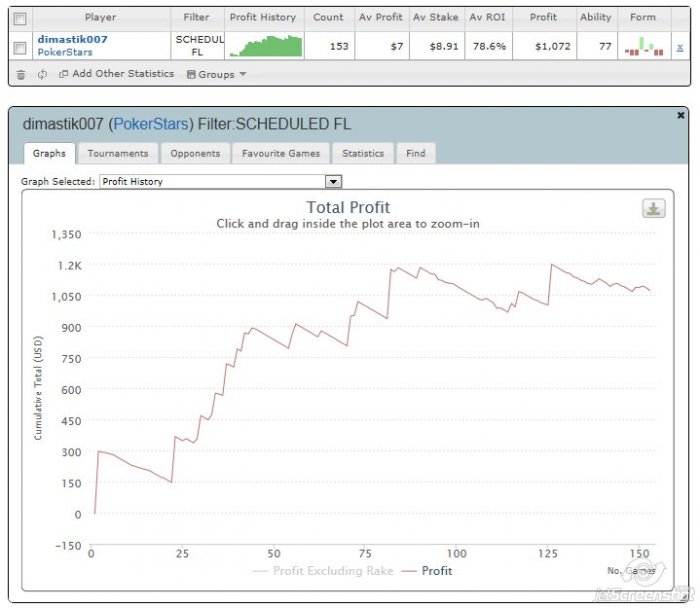Open the Opponents tab
Screen dimensions: 700x608
point(195,154)
